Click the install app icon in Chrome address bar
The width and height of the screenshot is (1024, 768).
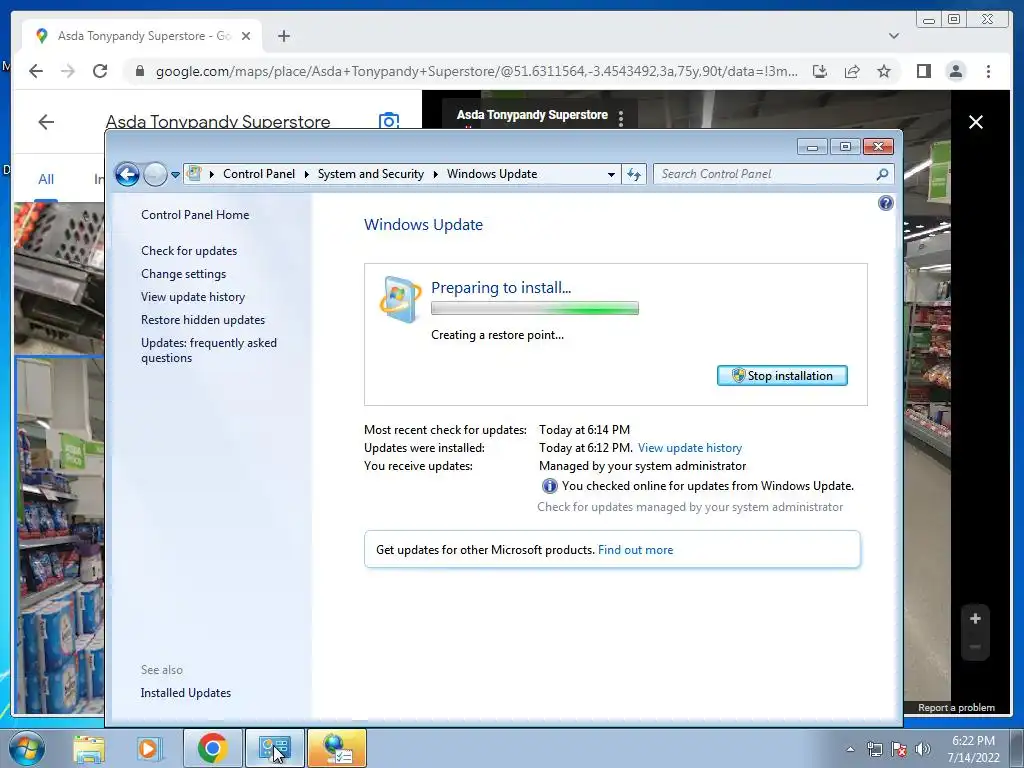coord(820,71)
